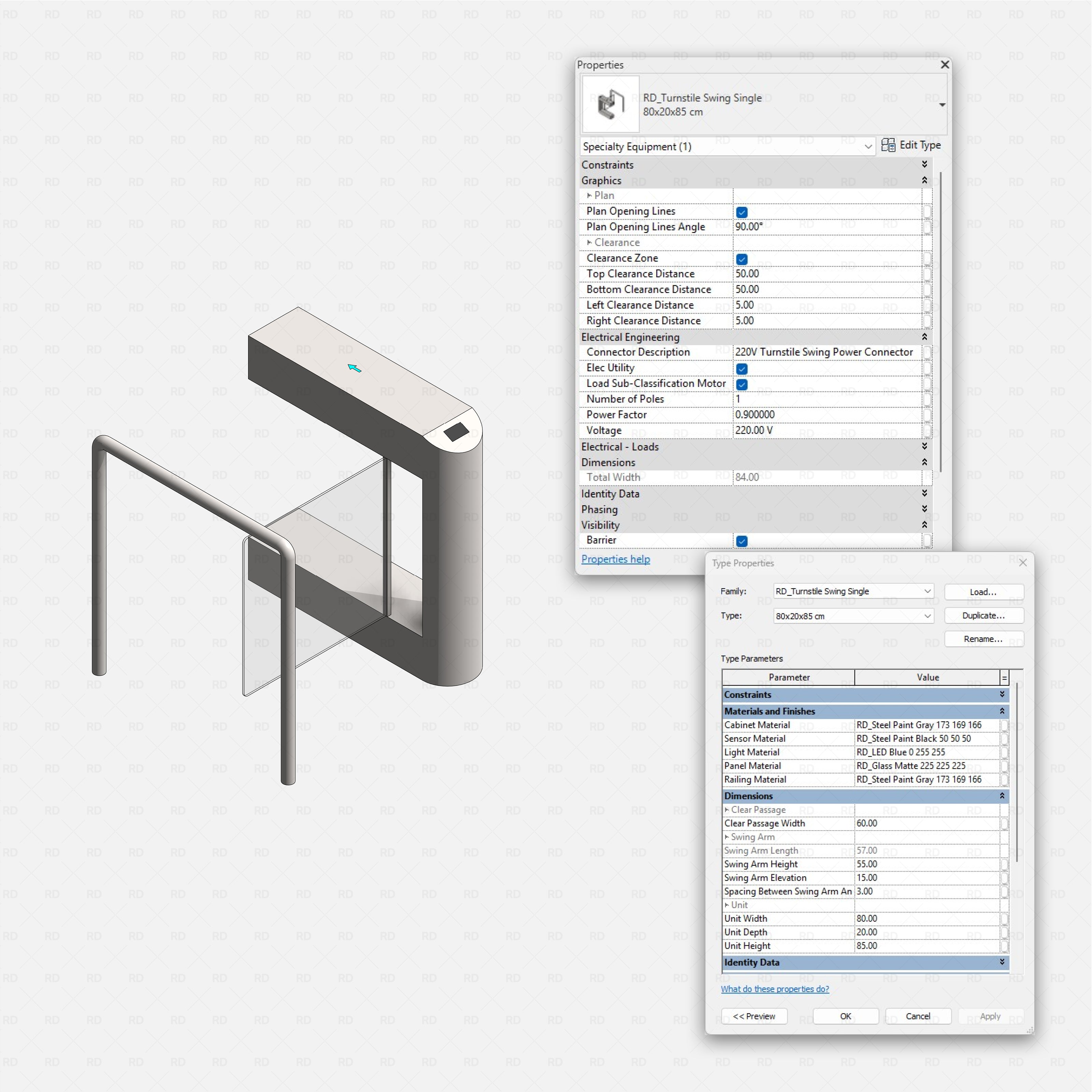Image resolution: width=1092 pixels, height=1092 pixels.
Task: Toggle the Plan Opening Lines checkbox
Action: point(742,212)
